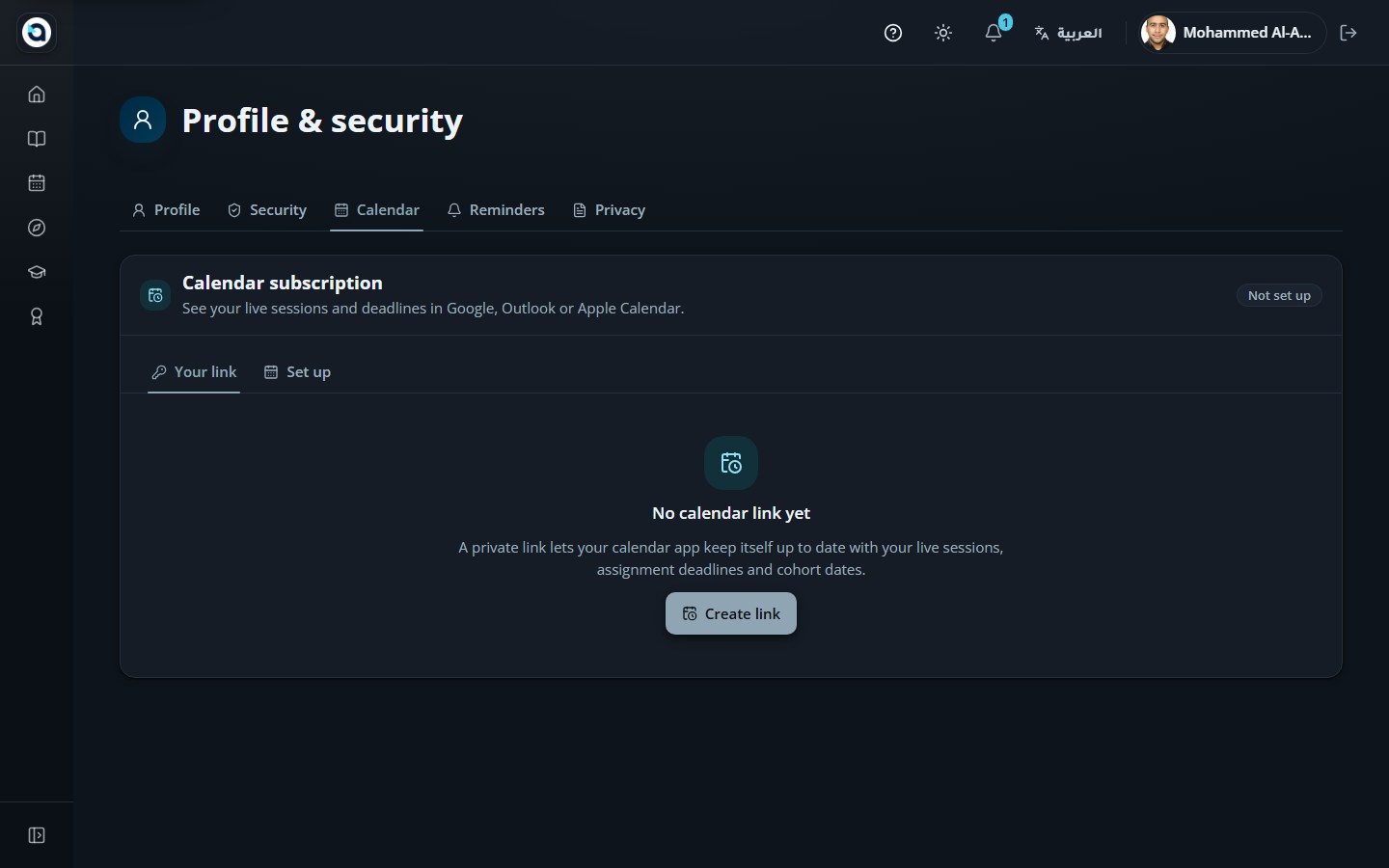The height and width of the screenshot is (868, 1389).
Task: Open notifications bell
Action: click(x=994, y=33)
